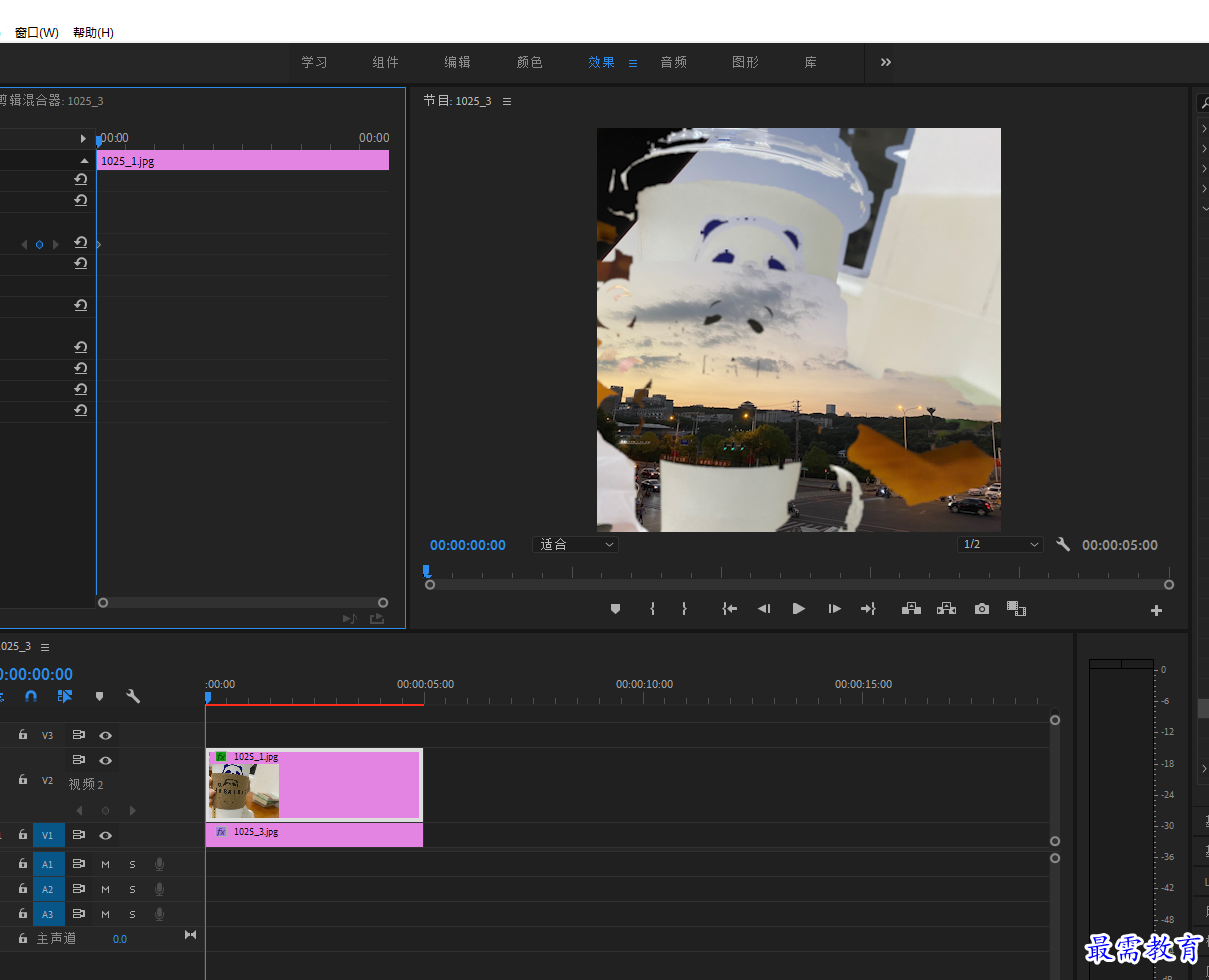This screenshot has width=1209, height=980.
Task: Open program monitor 节目 panel menu
Action: click(507, 101)
